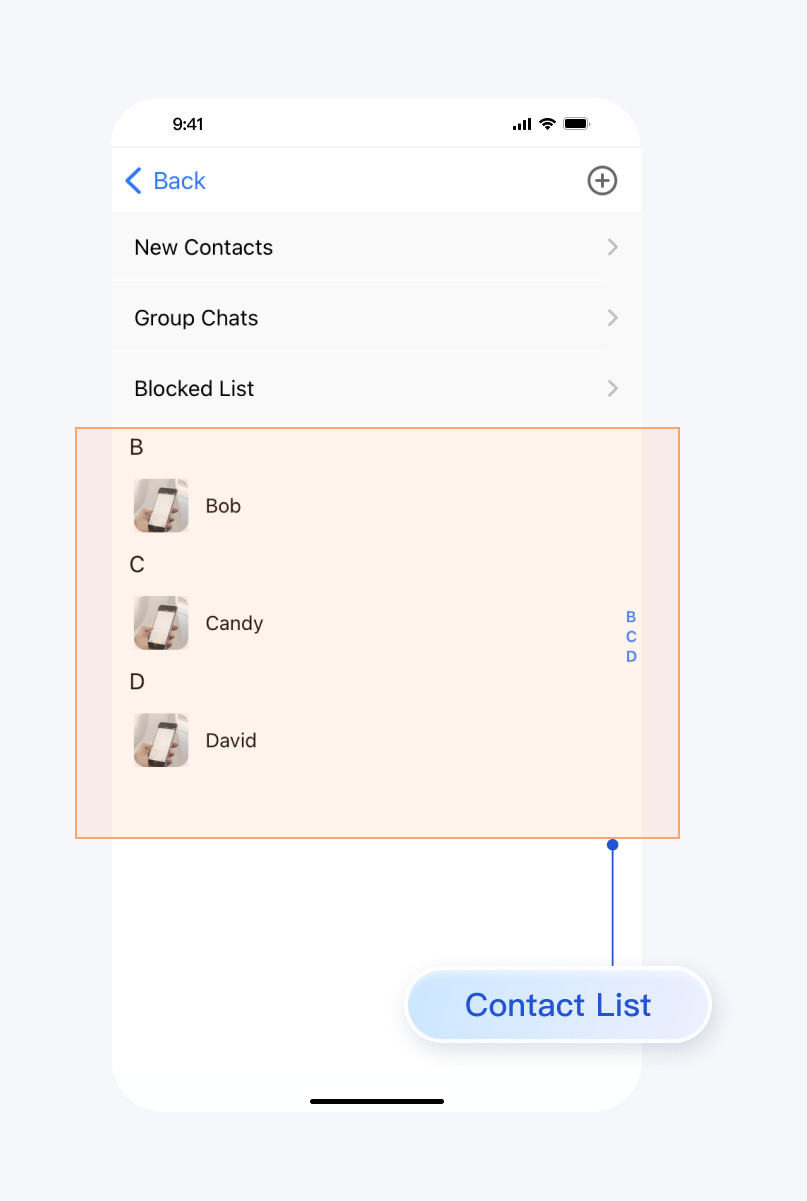
Task: Click the Contact List callout label
Action: pos(558,1004)
